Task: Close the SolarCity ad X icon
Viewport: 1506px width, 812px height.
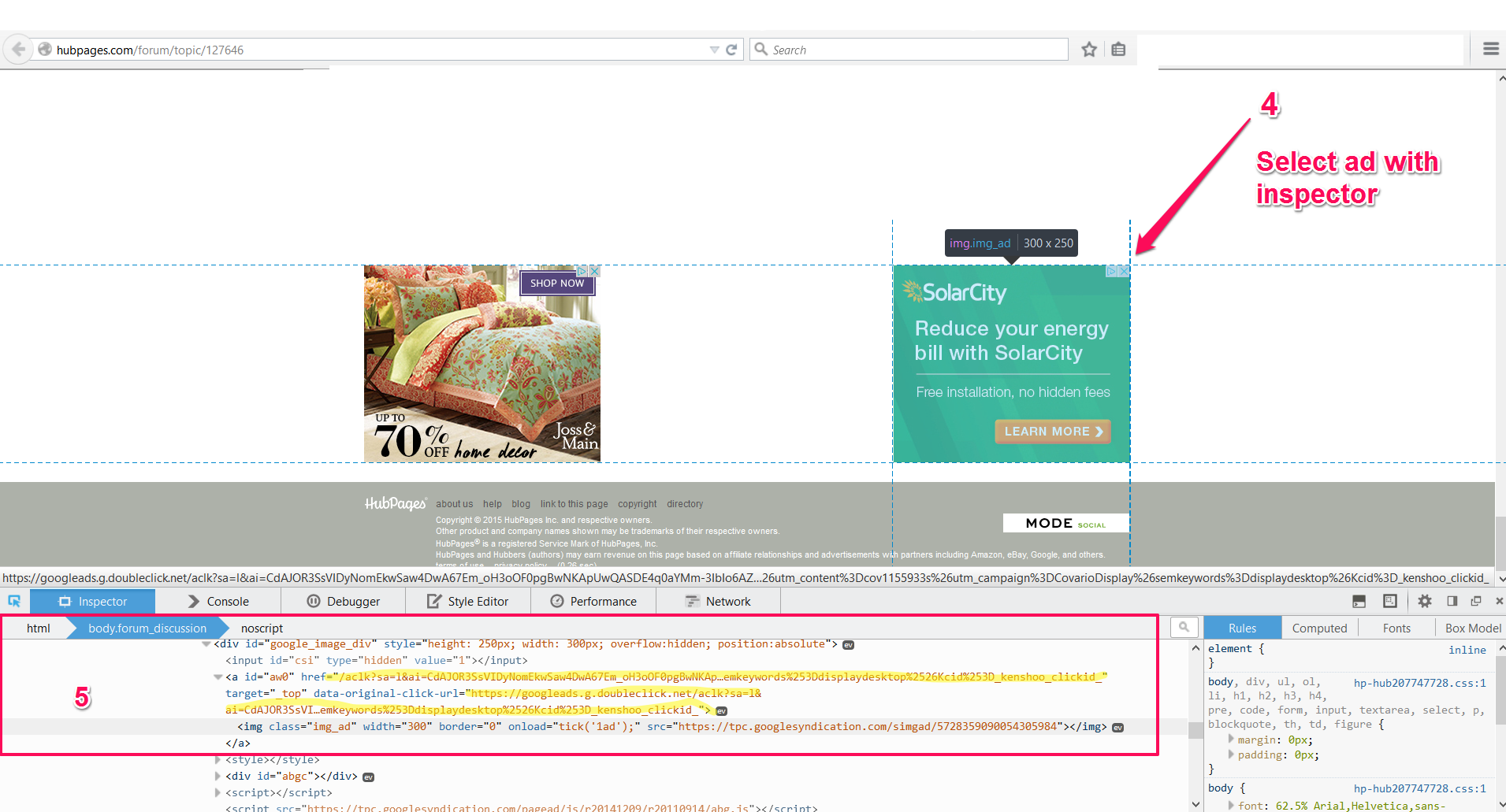Action: coord(1124,271)
